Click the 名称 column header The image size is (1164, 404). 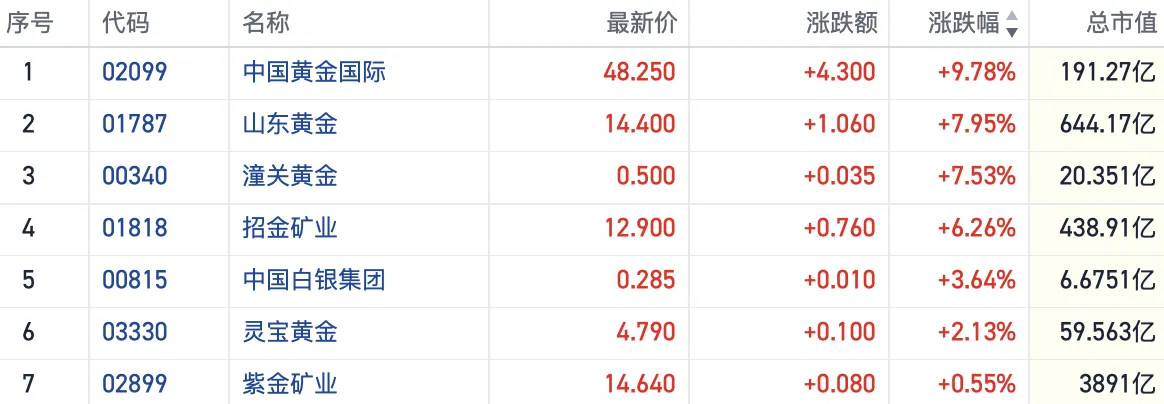[266, 24]
